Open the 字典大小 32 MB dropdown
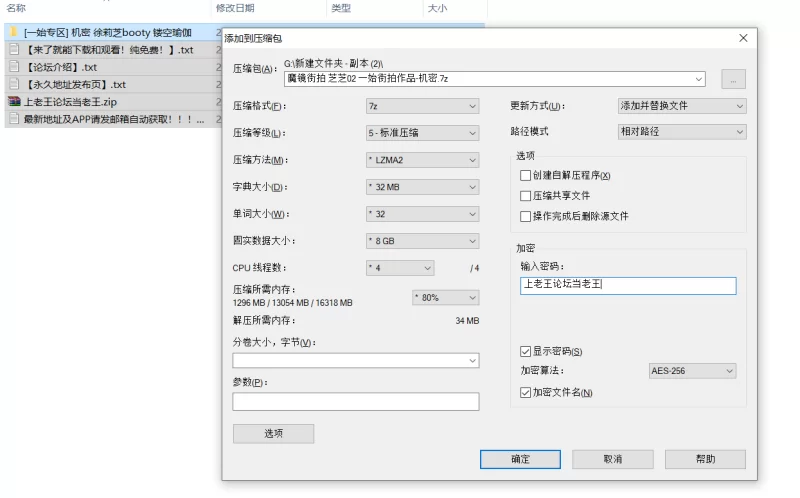 [x=422, y=187]
